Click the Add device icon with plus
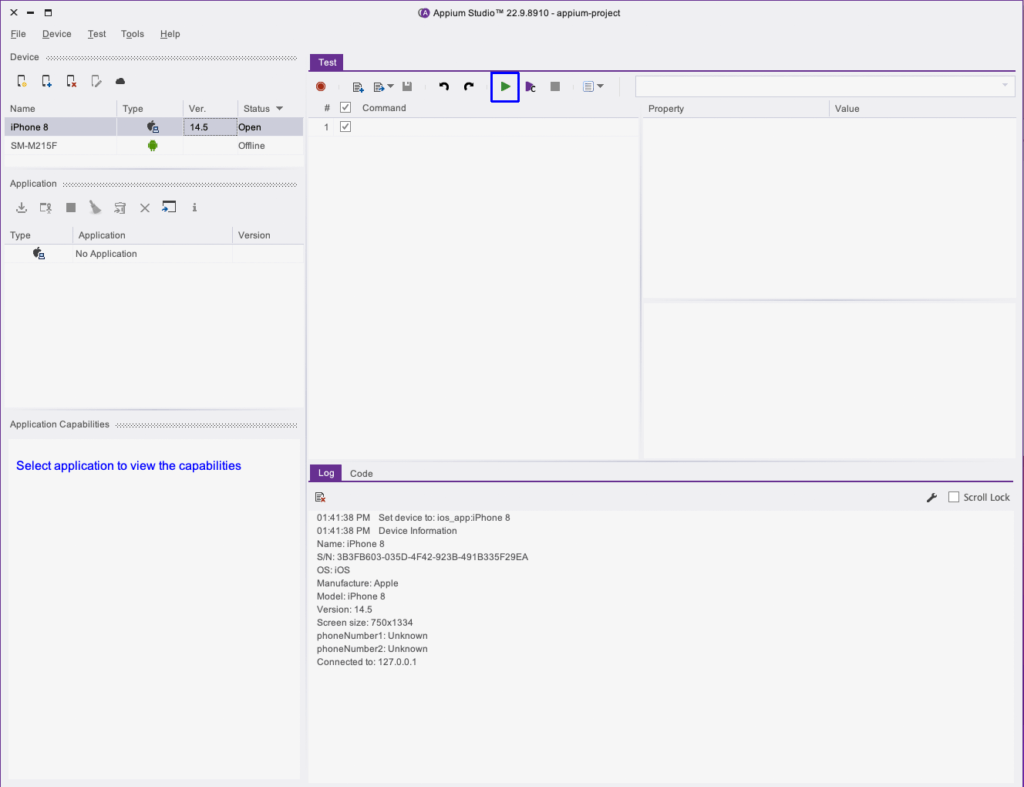 (x=46, y=81)
